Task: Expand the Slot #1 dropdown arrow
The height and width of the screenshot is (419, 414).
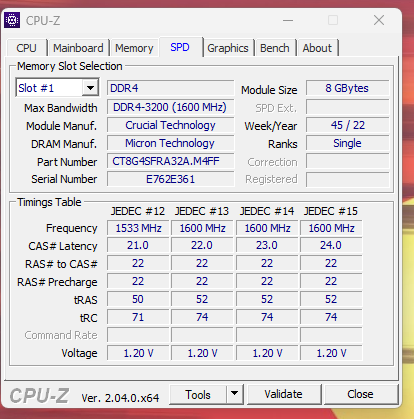Action: (x=90, y=88)
